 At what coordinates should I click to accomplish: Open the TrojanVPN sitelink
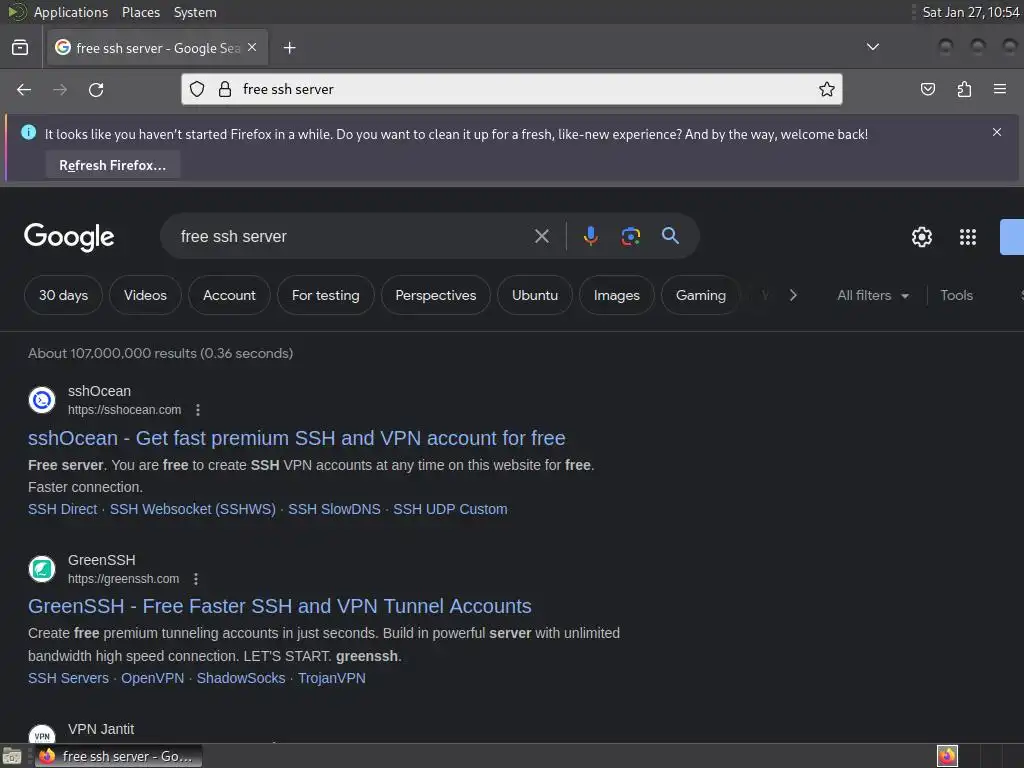(332, 679)
